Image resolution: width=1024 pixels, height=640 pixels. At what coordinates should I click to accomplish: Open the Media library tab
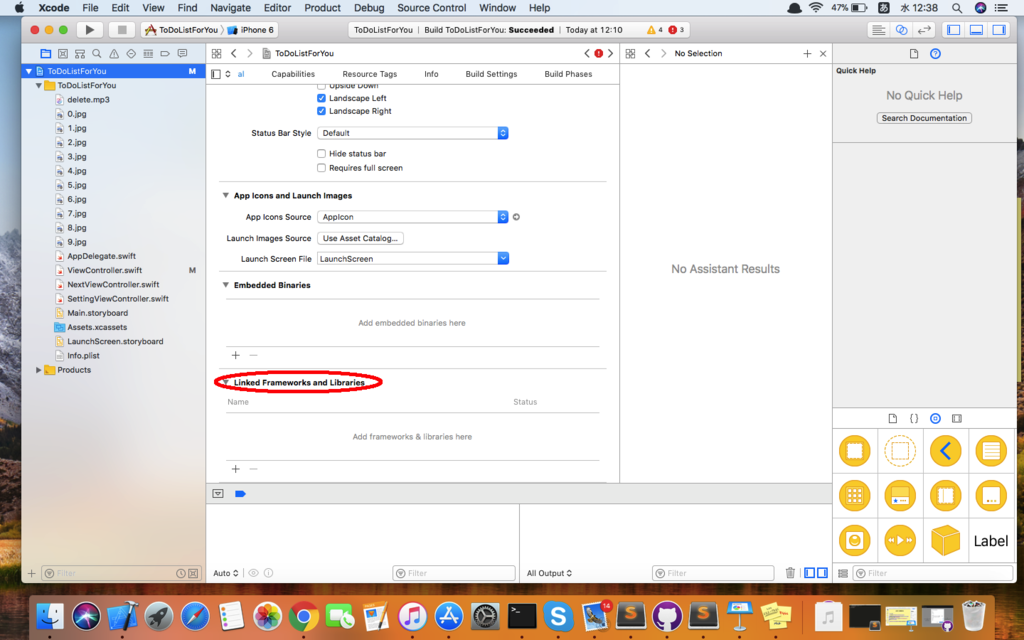click(x=957, y=419)
